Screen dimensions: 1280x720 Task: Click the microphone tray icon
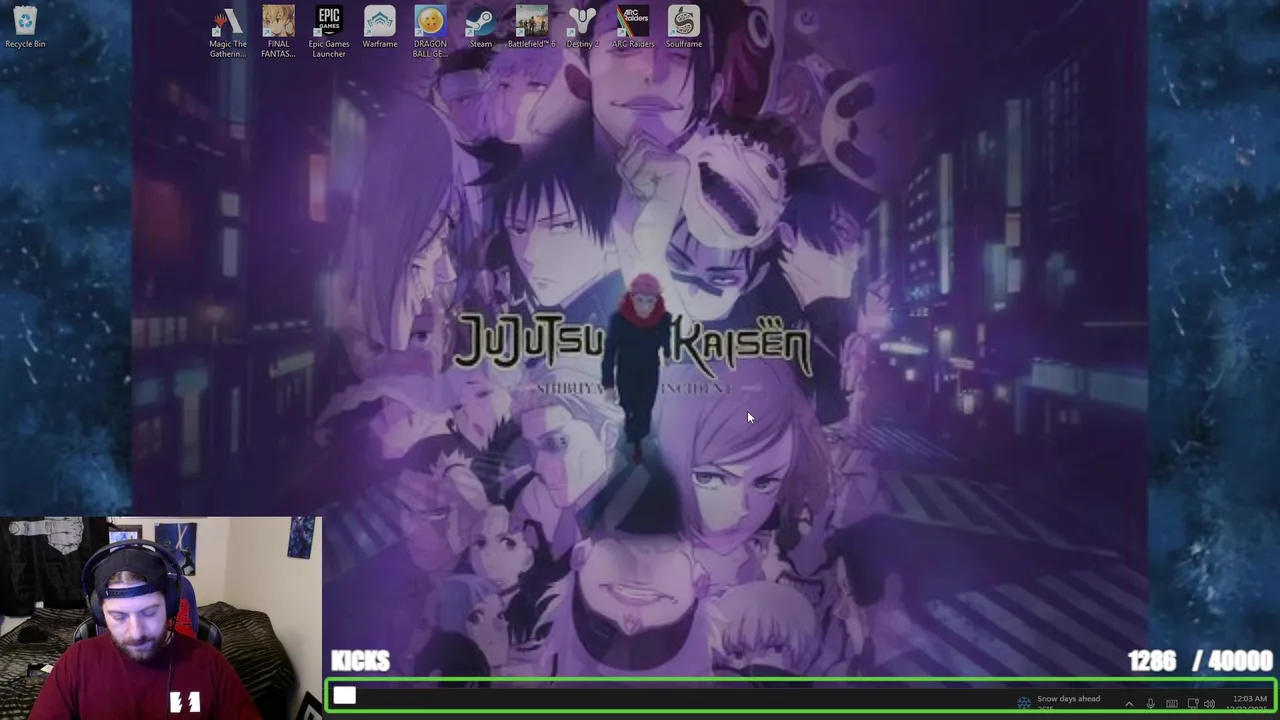(x=1151, y=704)
